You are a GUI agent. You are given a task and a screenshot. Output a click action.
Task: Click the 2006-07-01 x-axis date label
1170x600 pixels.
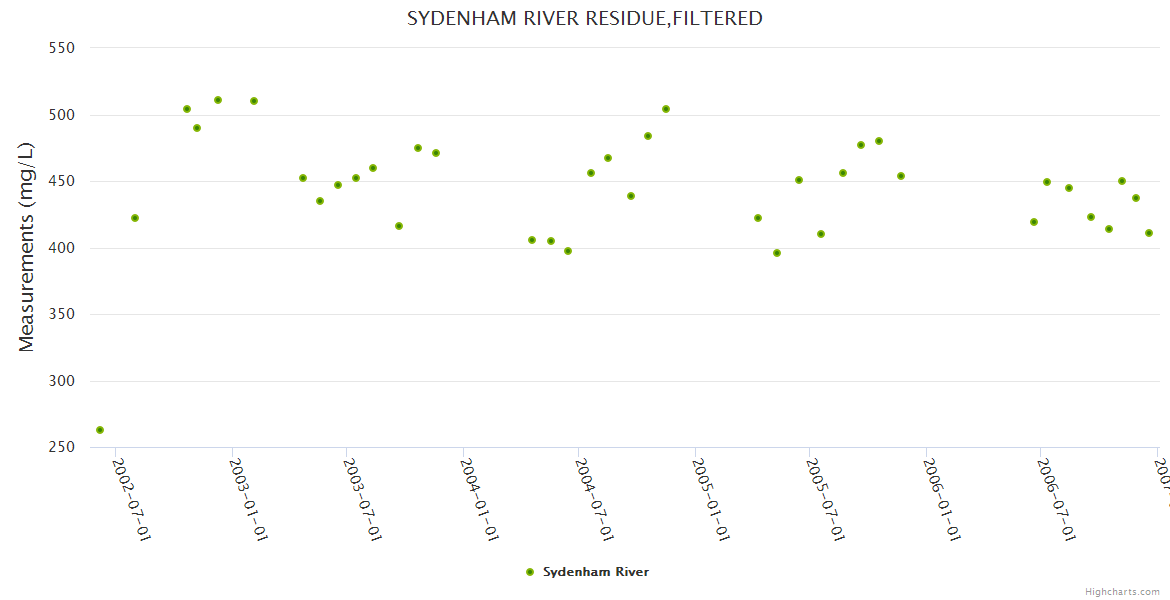click(x=1057, y=500)
